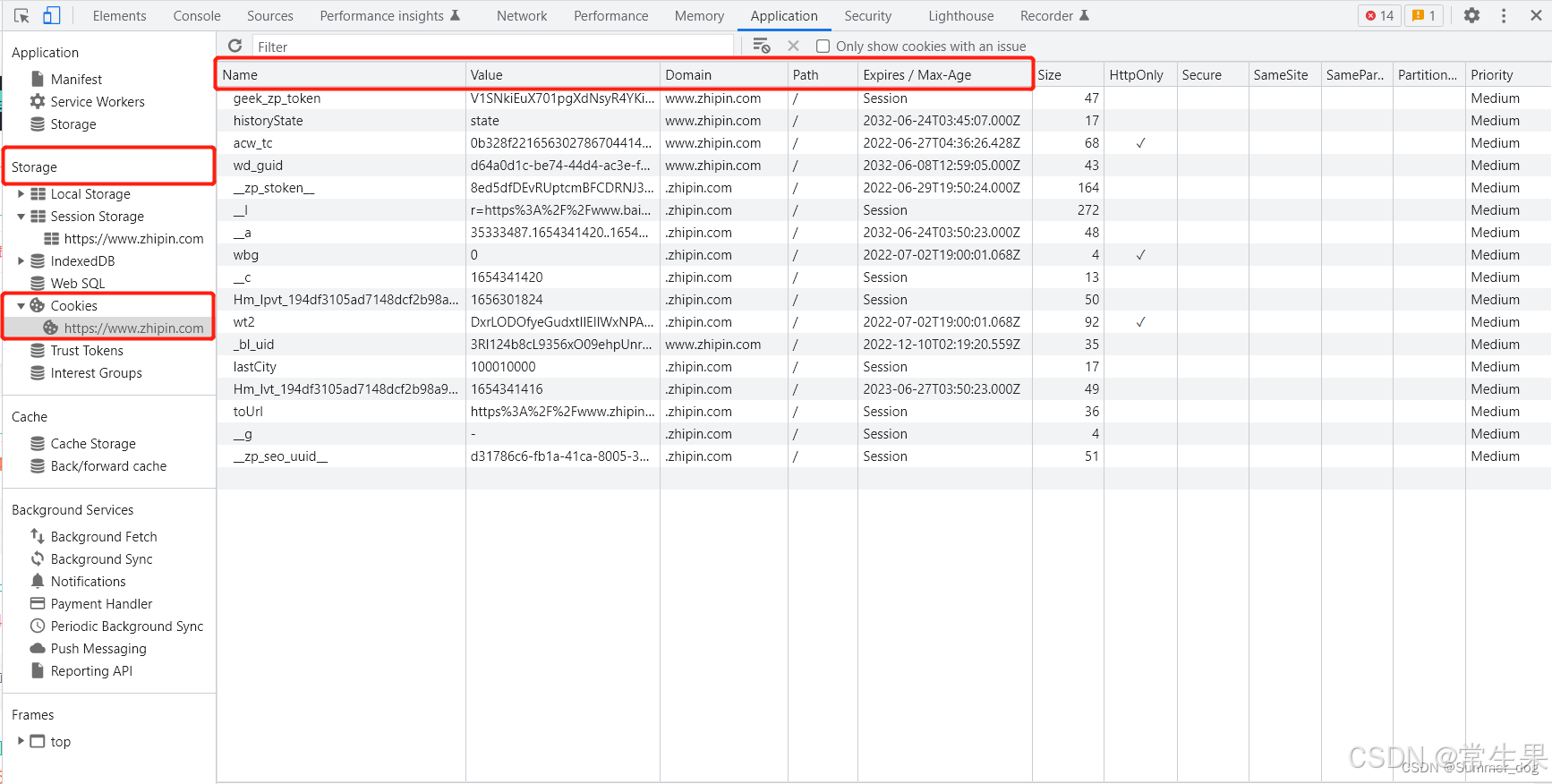Open the Manifest item
The image size is (1552, 784).
pyautogui.click(x=76, y=79)
